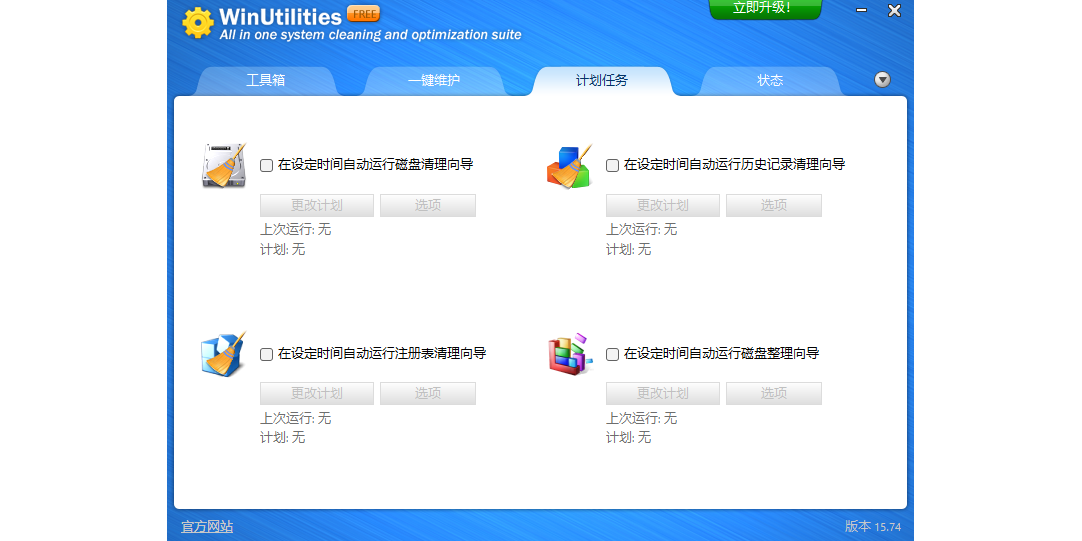The image size is (1082, 541).
Task: Open the 状态 tab
Action: coord(770,81)
